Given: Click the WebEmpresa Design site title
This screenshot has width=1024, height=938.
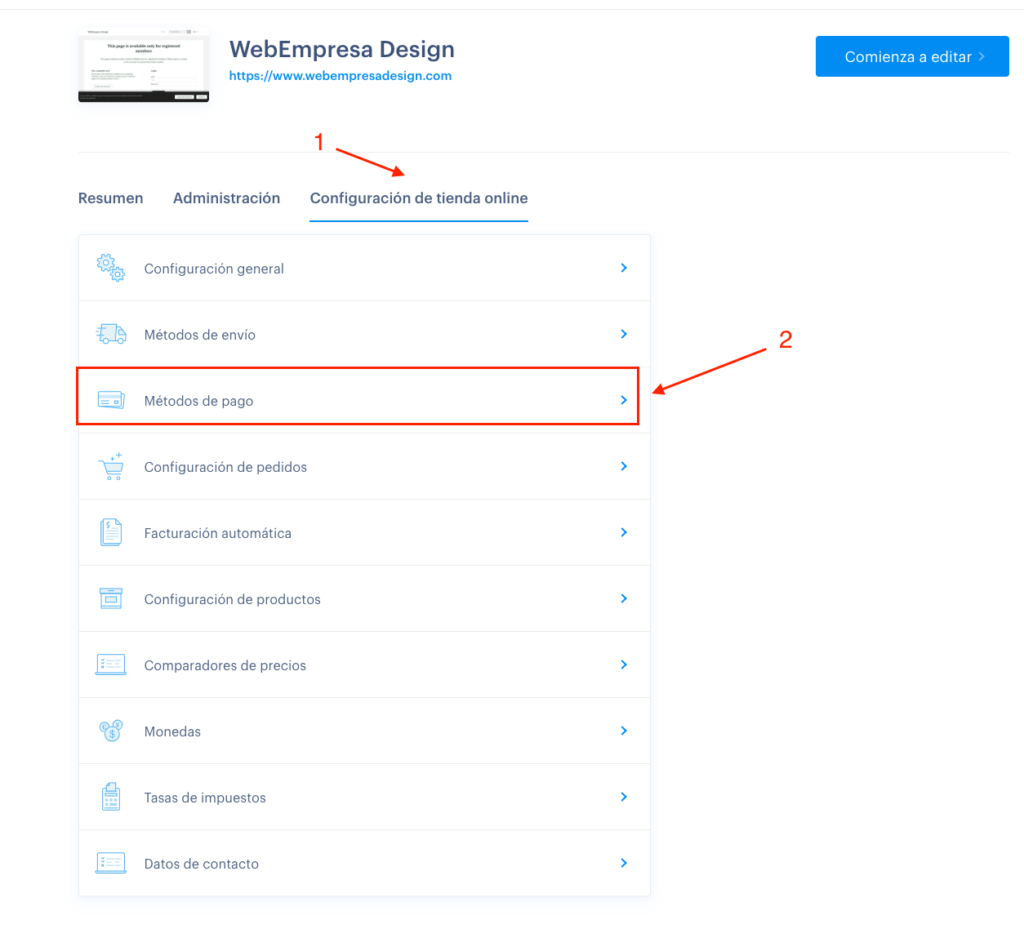Looking at the screenshot, I should 342,50.
